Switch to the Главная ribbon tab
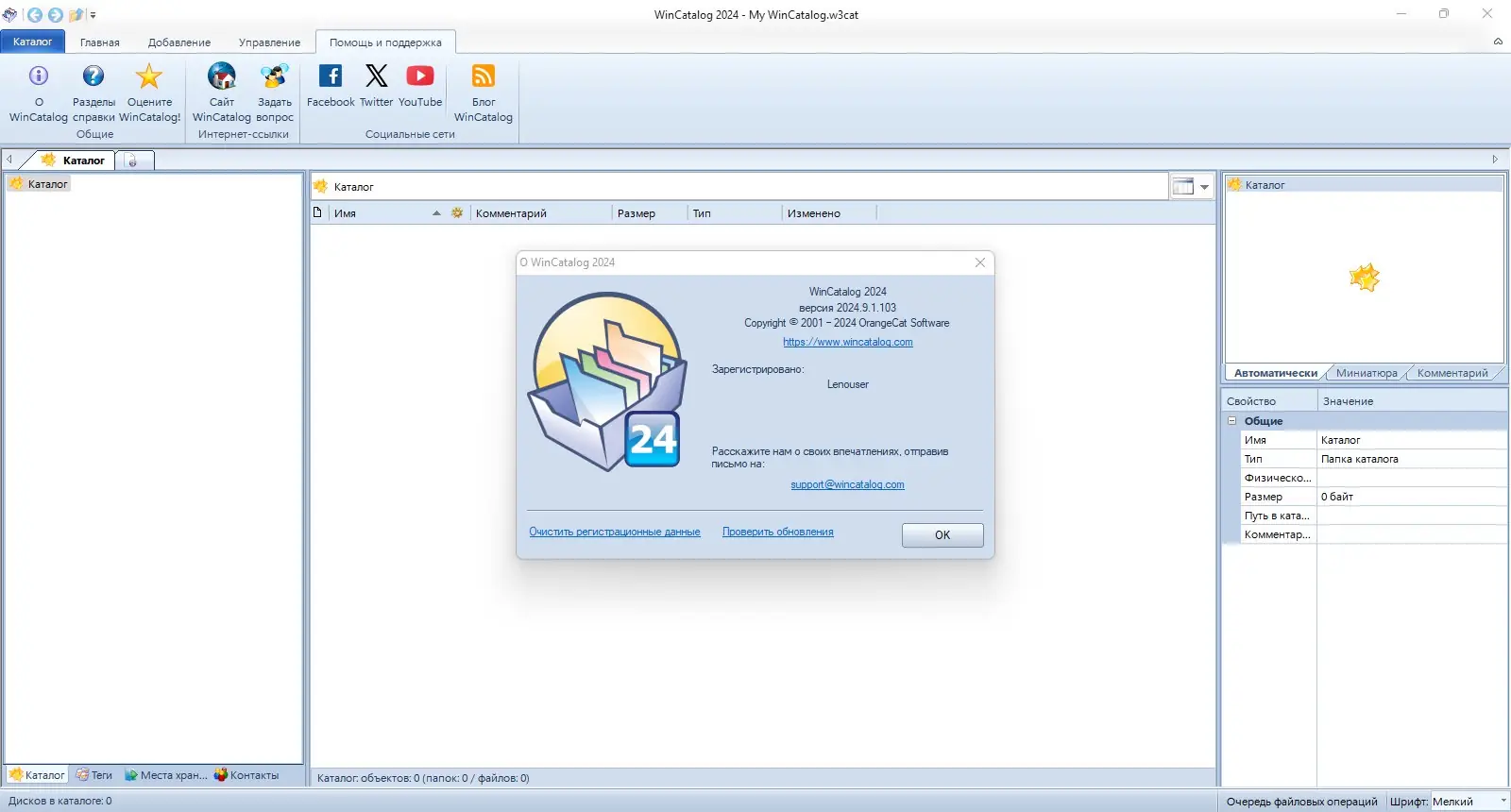1511x812 pixels. pos(100,42)
